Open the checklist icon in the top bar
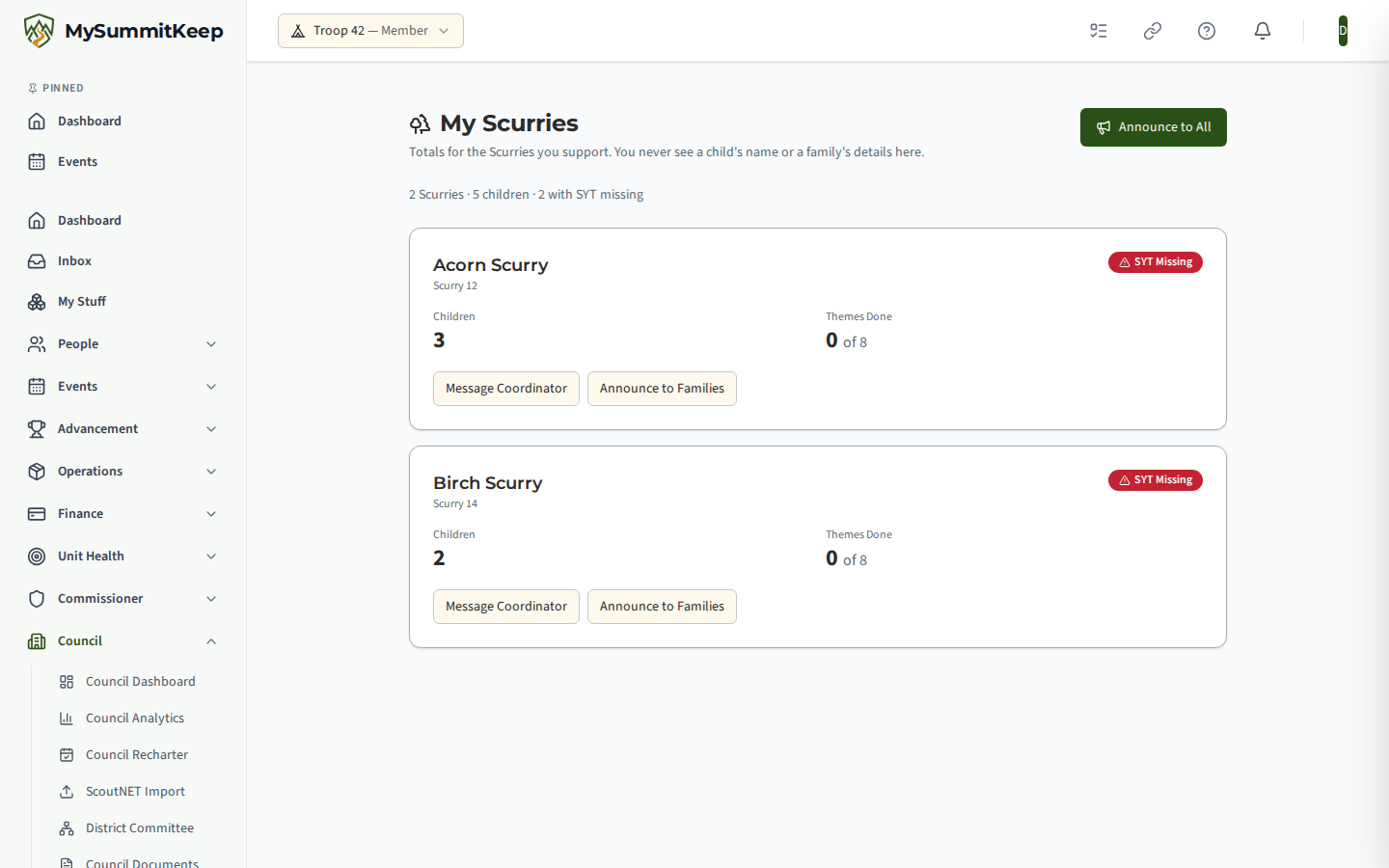 coord(1099,31)
